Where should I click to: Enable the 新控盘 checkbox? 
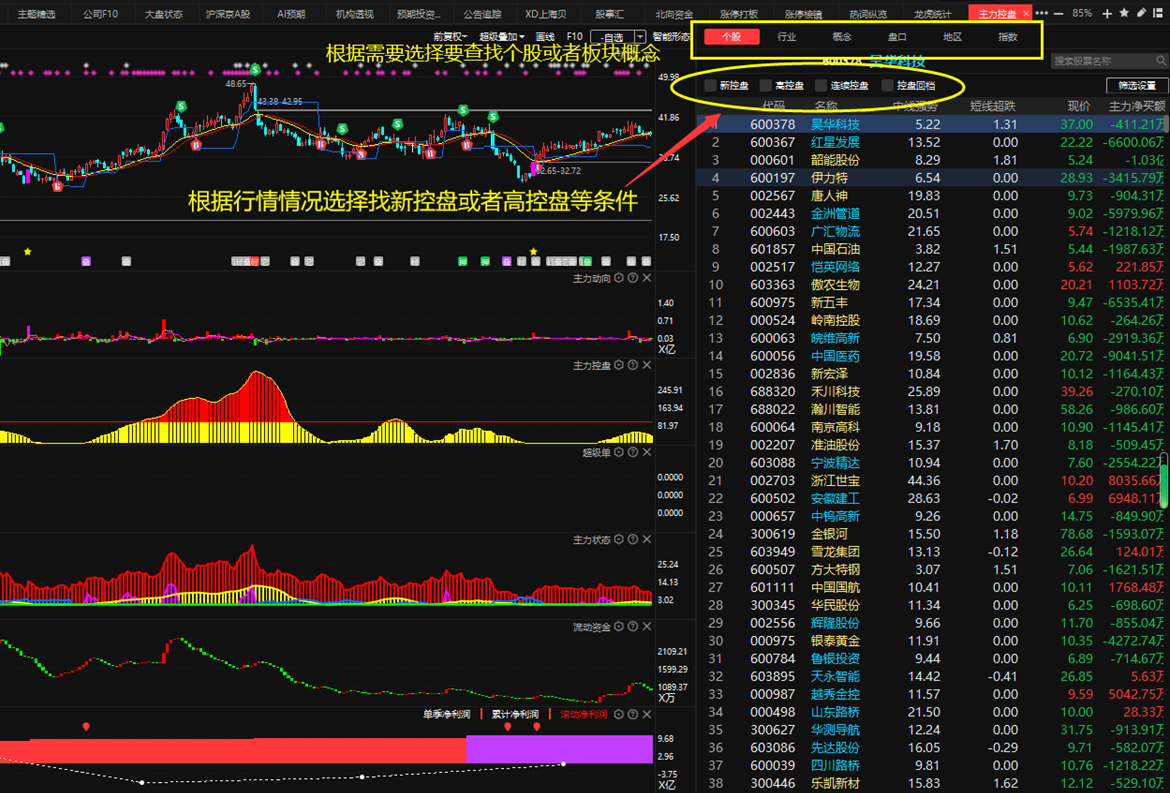710,85
